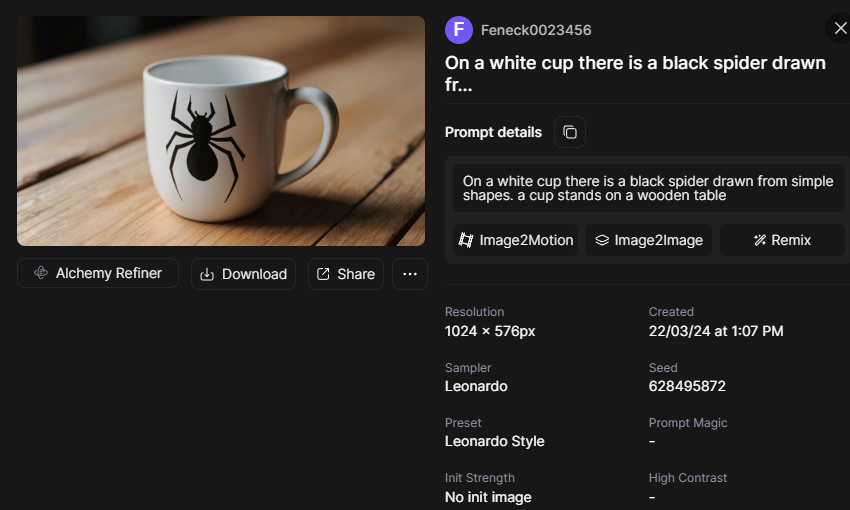Close the image details panel

tap(840, 28)
